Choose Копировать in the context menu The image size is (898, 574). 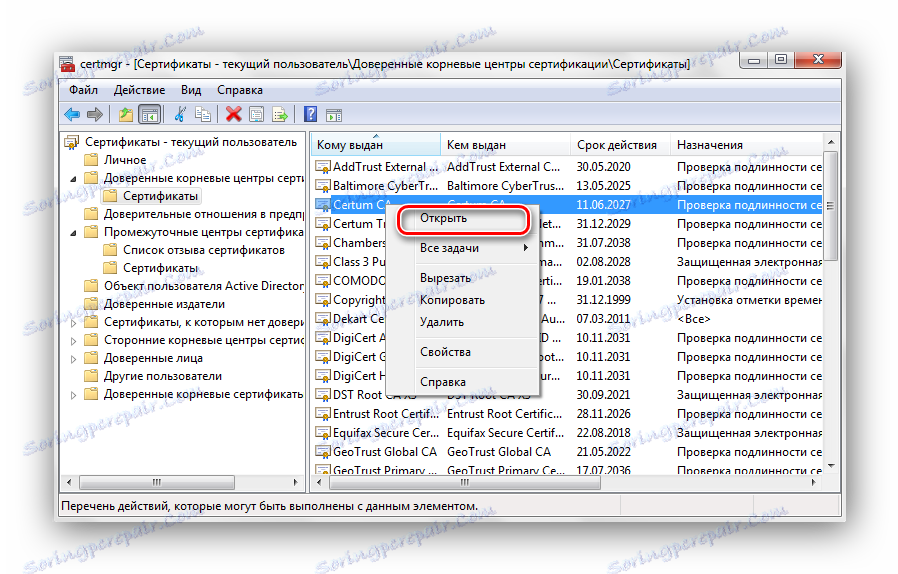coord(463,300)
